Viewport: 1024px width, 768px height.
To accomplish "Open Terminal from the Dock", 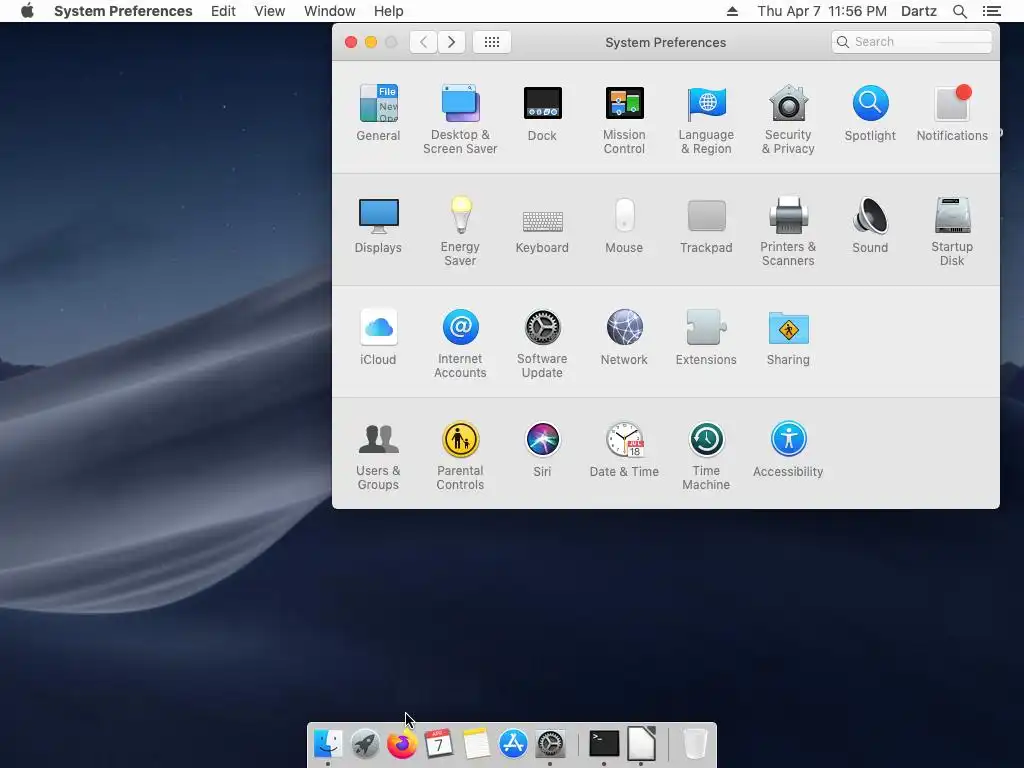I will pos(604,743).
